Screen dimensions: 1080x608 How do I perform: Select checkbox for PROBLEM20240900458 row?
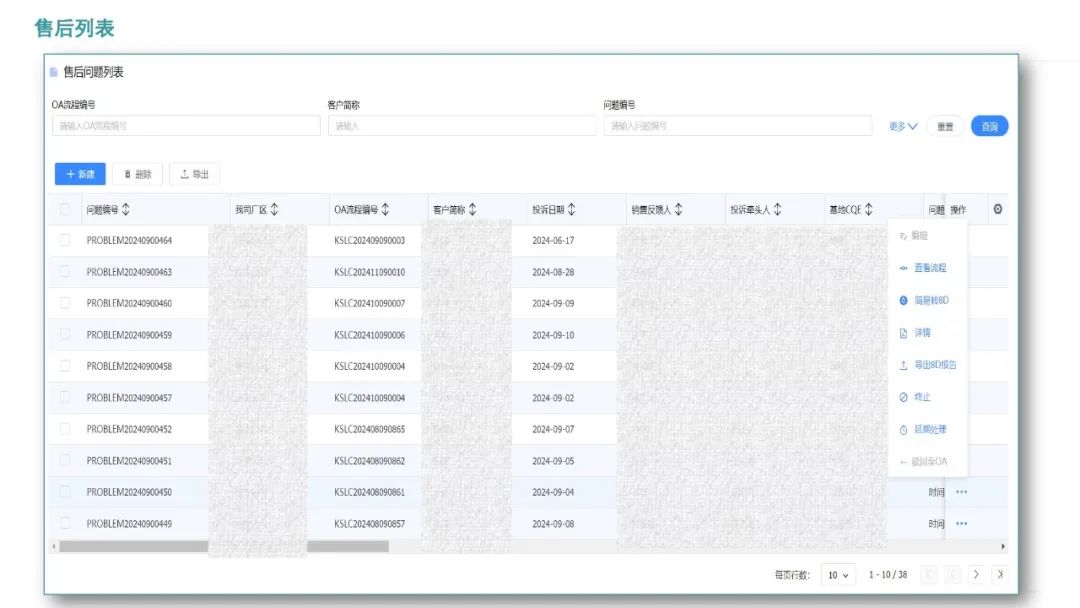click(65, 366)
